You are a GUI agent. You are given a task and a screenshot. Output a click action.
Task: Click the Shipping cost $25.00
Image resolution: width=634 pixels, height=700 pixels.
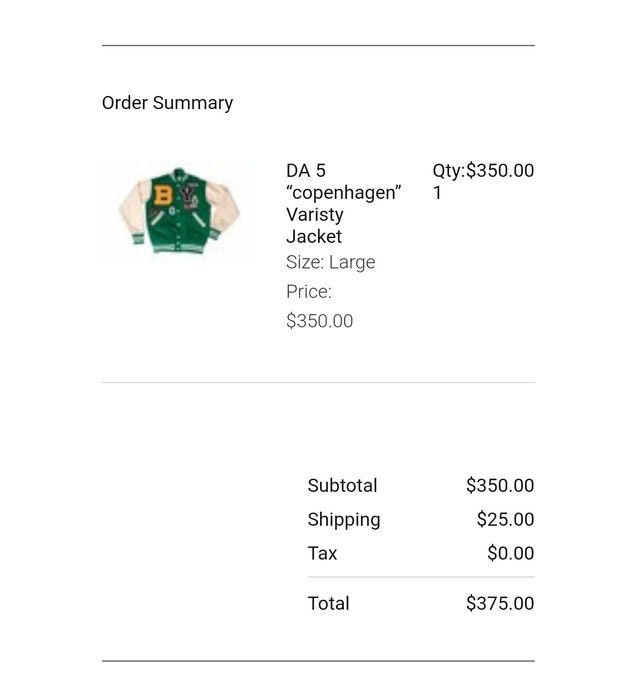click(505, 519)
